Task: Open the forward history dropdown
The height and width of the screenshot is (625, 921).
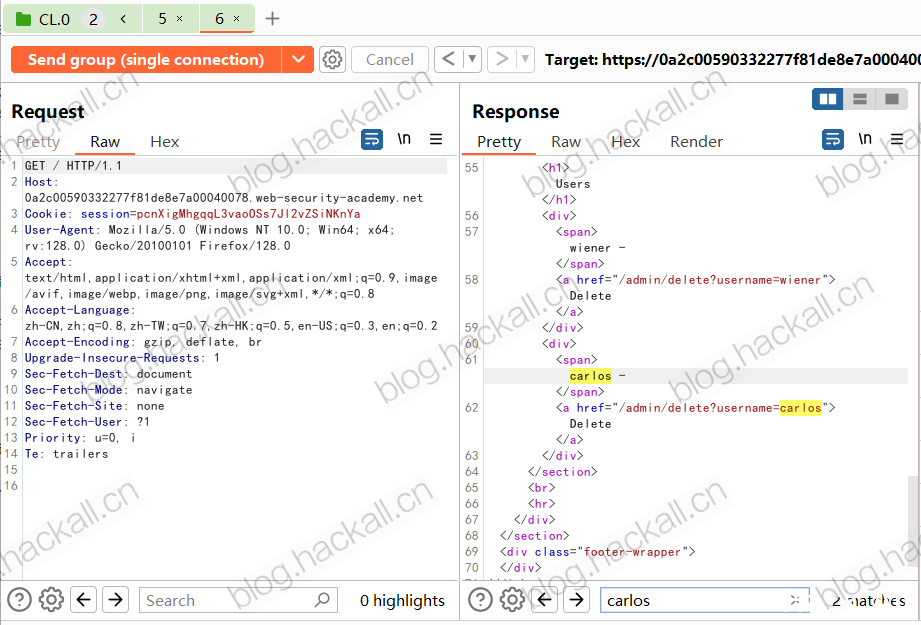Action: (525, 59)
